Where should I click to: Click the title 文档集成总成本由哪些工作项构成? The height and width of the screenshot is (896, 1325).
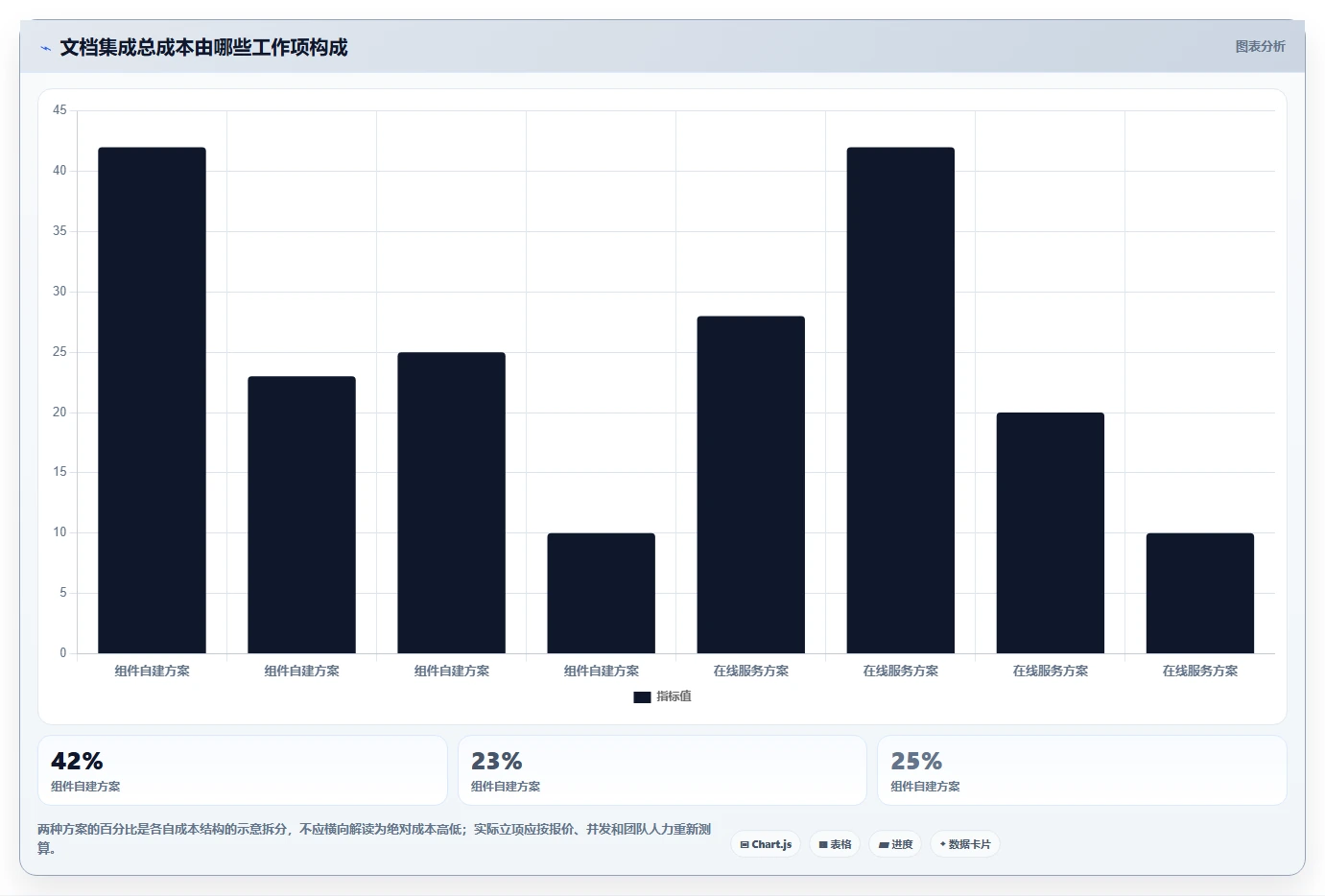click(x=203, y=47)
